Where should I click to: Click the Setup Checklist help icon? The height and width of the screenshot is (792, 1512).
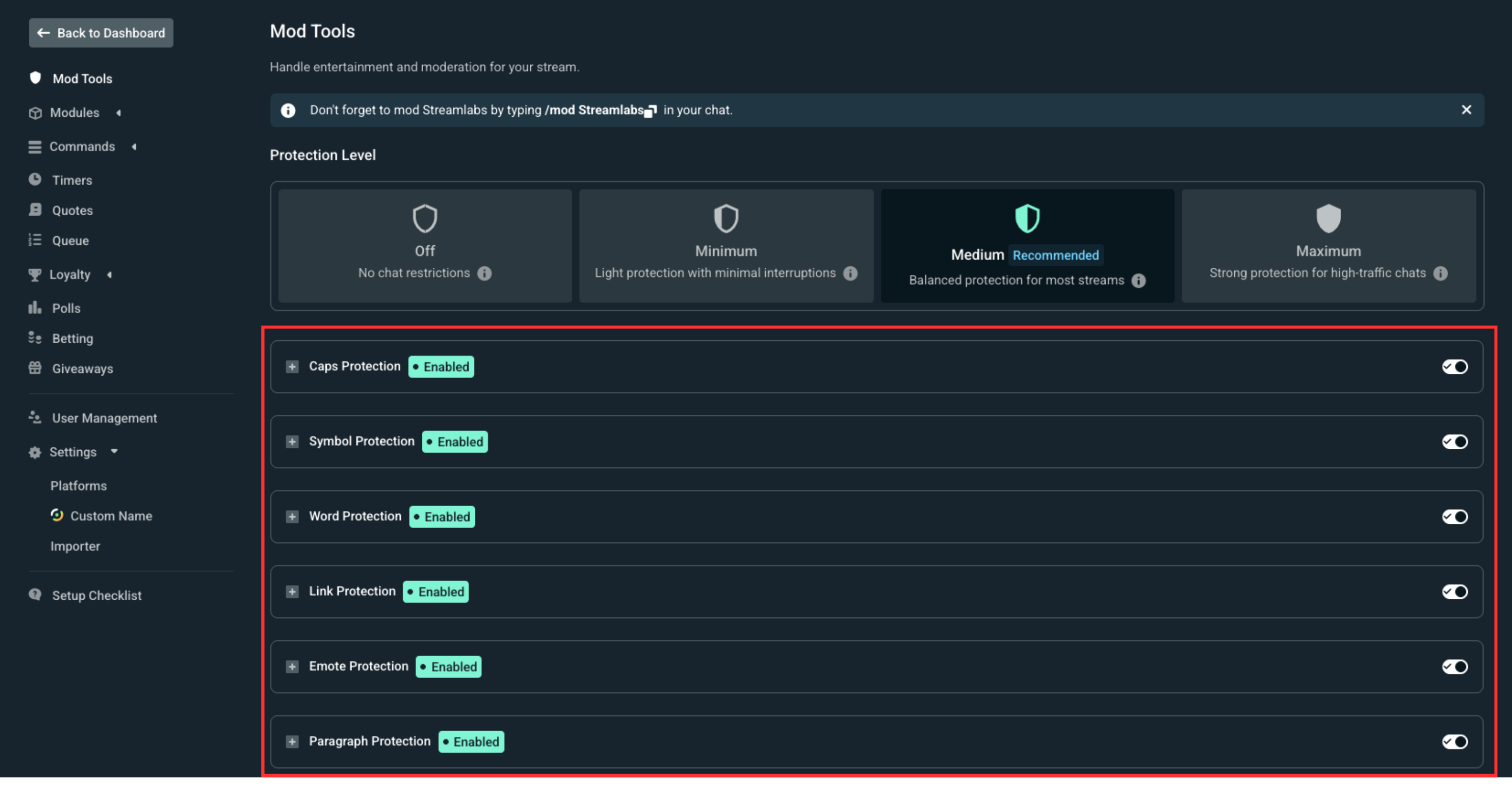35,595
